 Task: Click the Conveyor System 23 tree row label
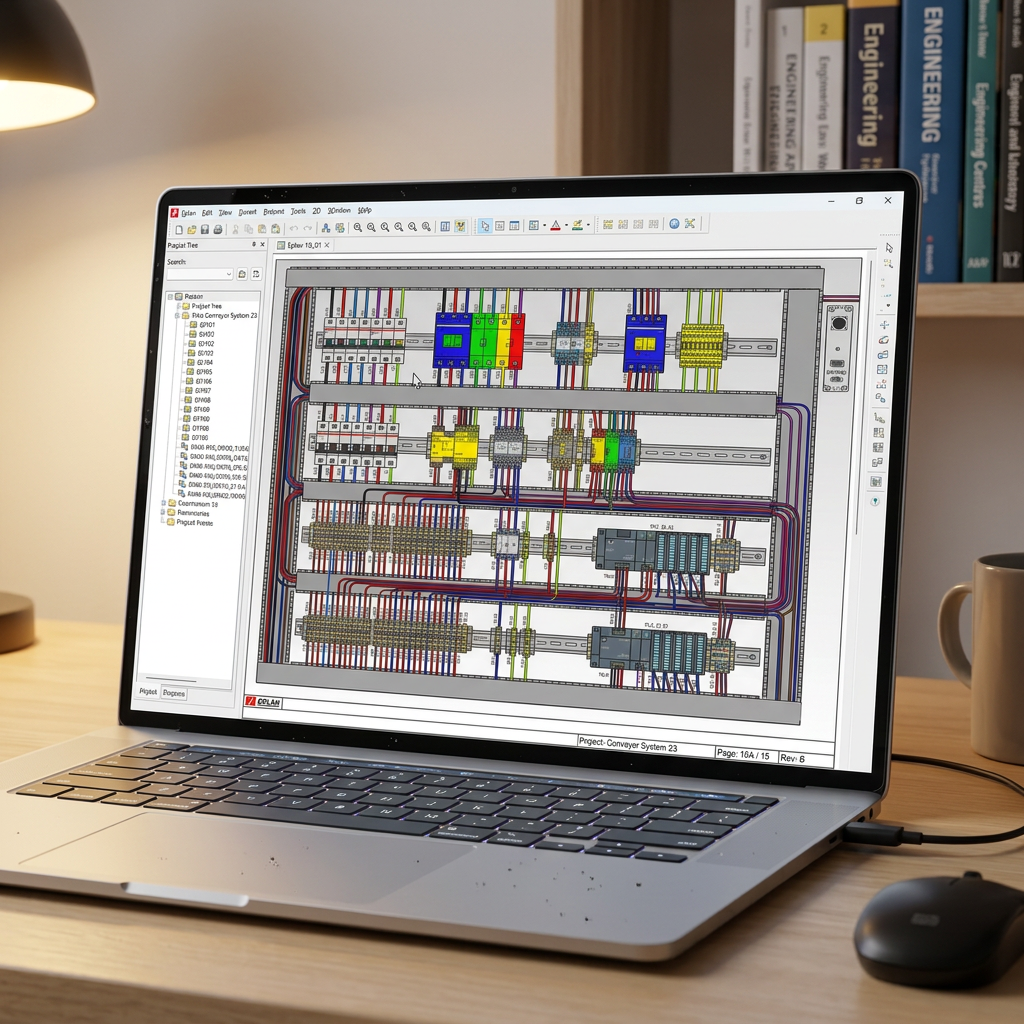click(x=224, y=315)
